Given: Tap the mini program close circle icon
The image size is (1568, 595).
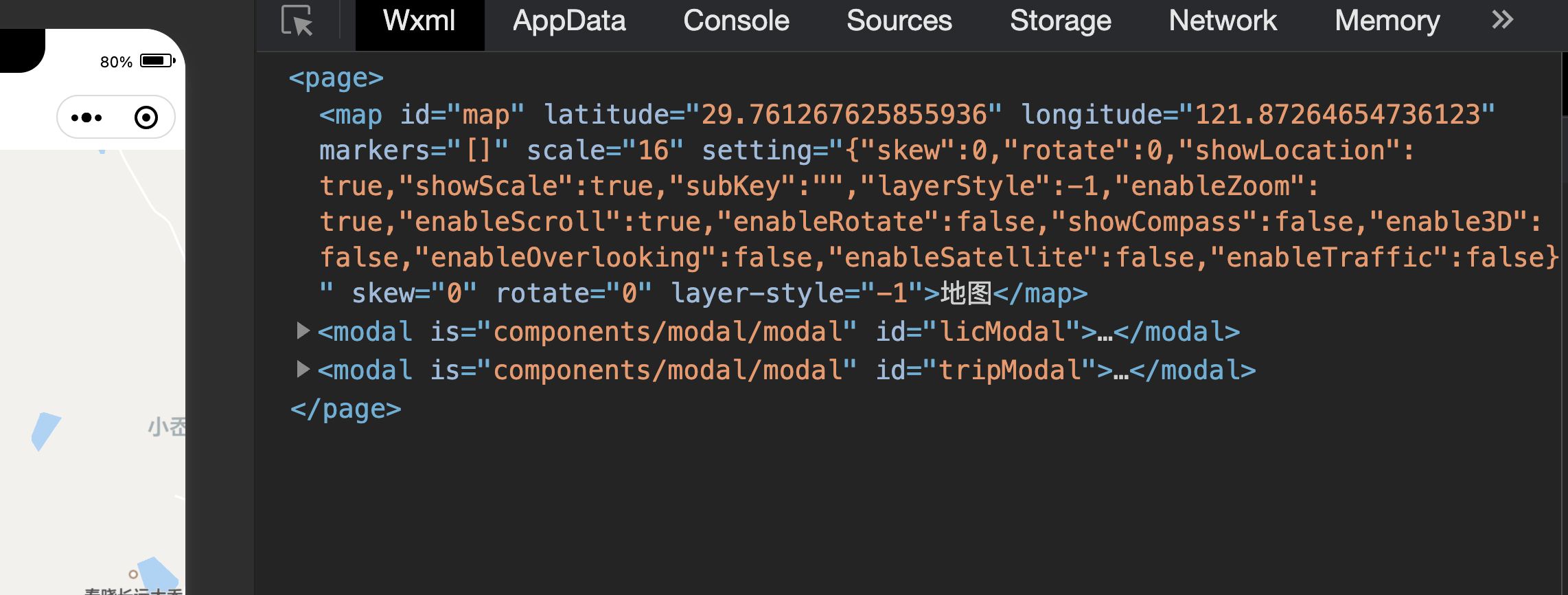Looking at the screenshot, I should 146,117.
